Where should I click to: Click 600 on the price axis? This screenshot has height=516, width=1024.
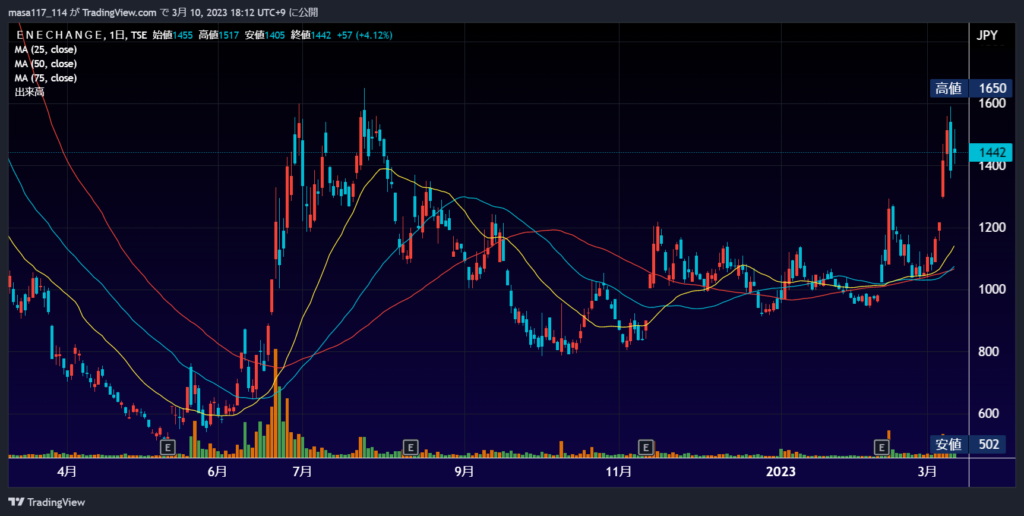click(988, 413)
